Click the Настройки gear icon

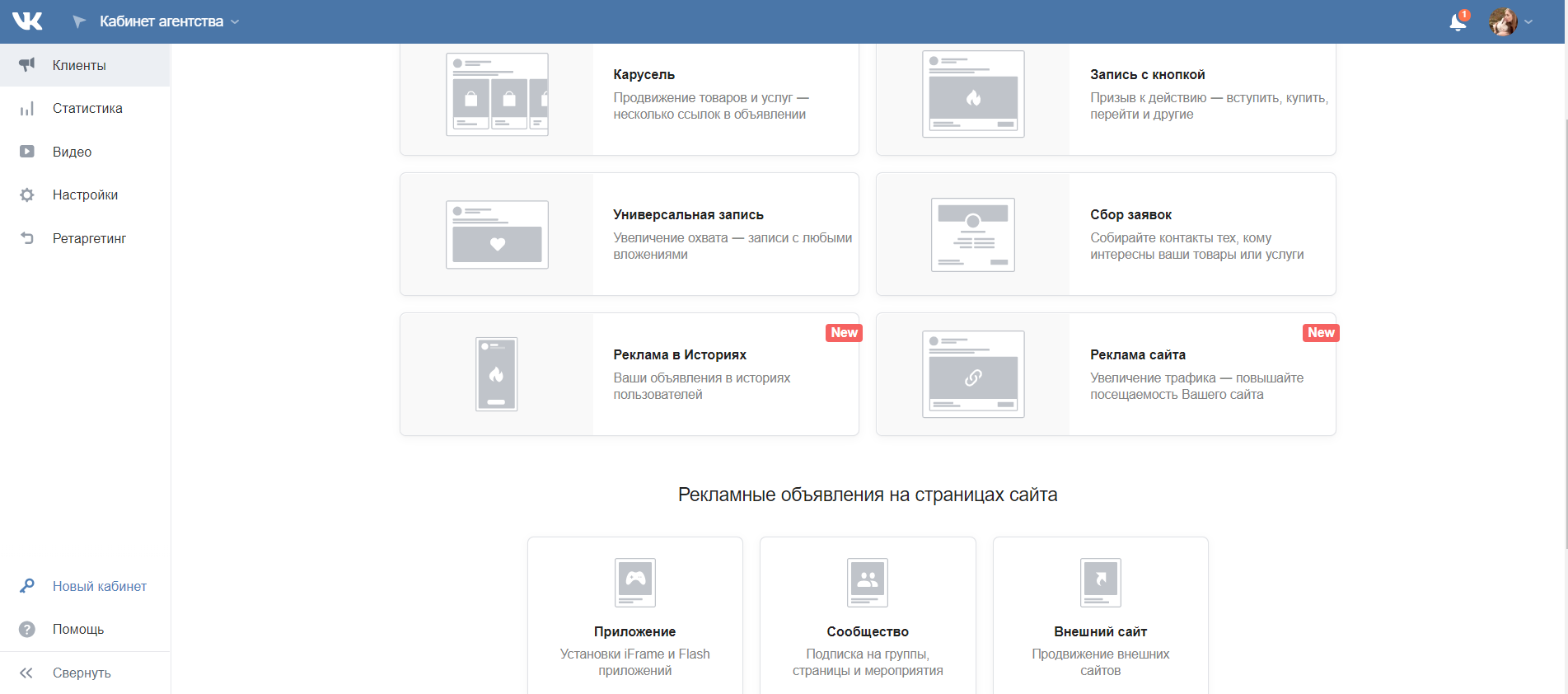point(27,195)
